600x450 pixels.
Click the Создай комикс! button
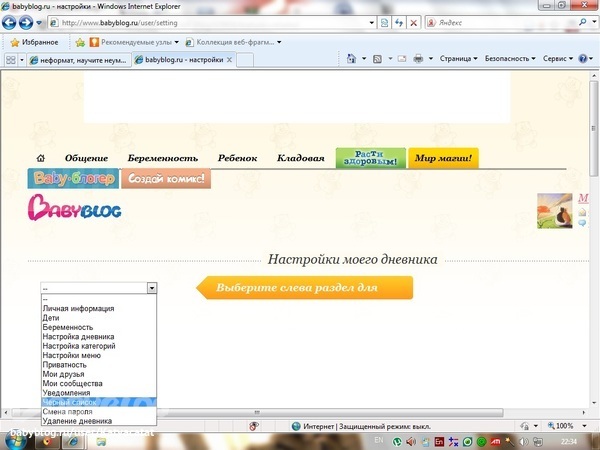166,180
